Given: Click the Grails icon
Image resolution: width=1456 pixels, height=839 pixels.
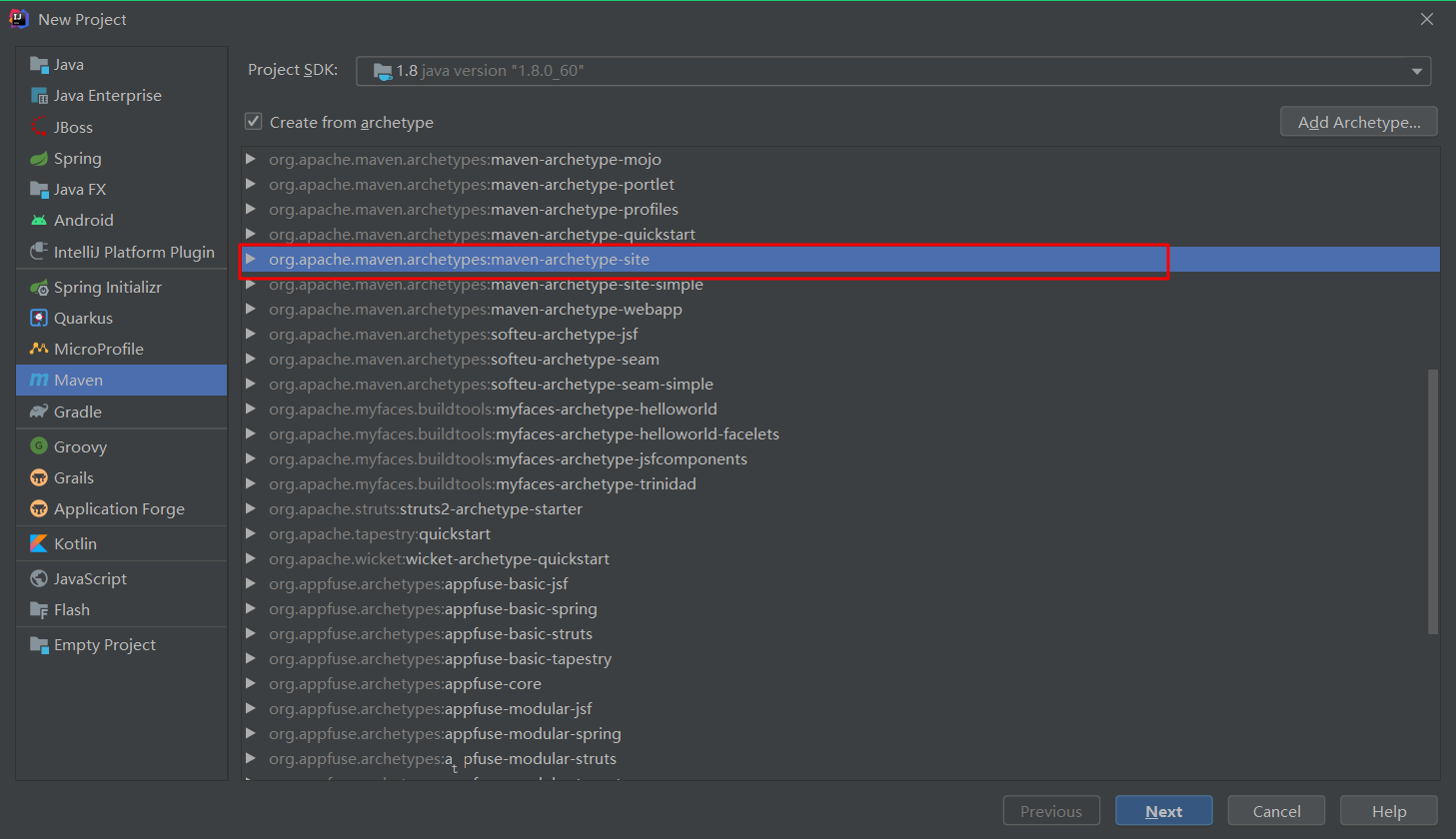Looking at the screenshot, I should (x=39, y=477).
